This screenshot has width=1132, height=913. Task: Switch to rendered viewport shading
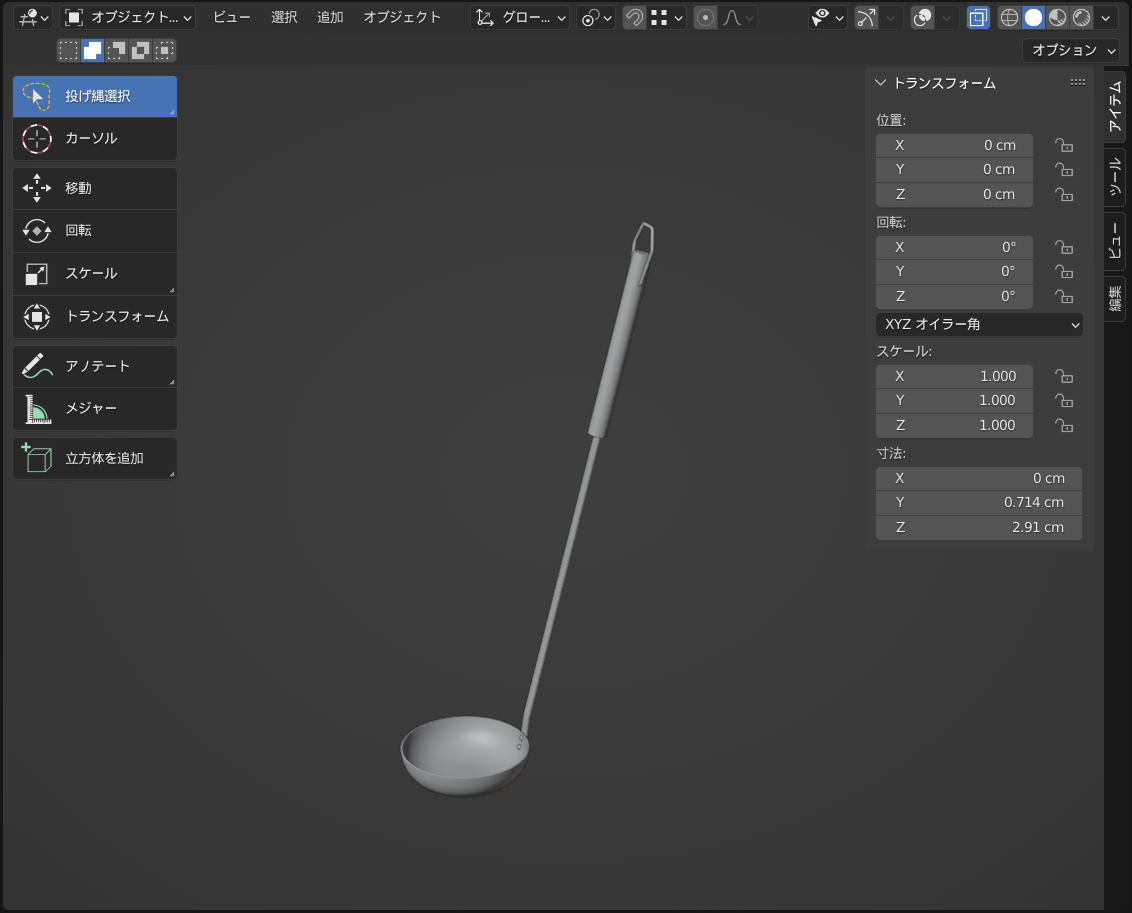[1081, 17]
